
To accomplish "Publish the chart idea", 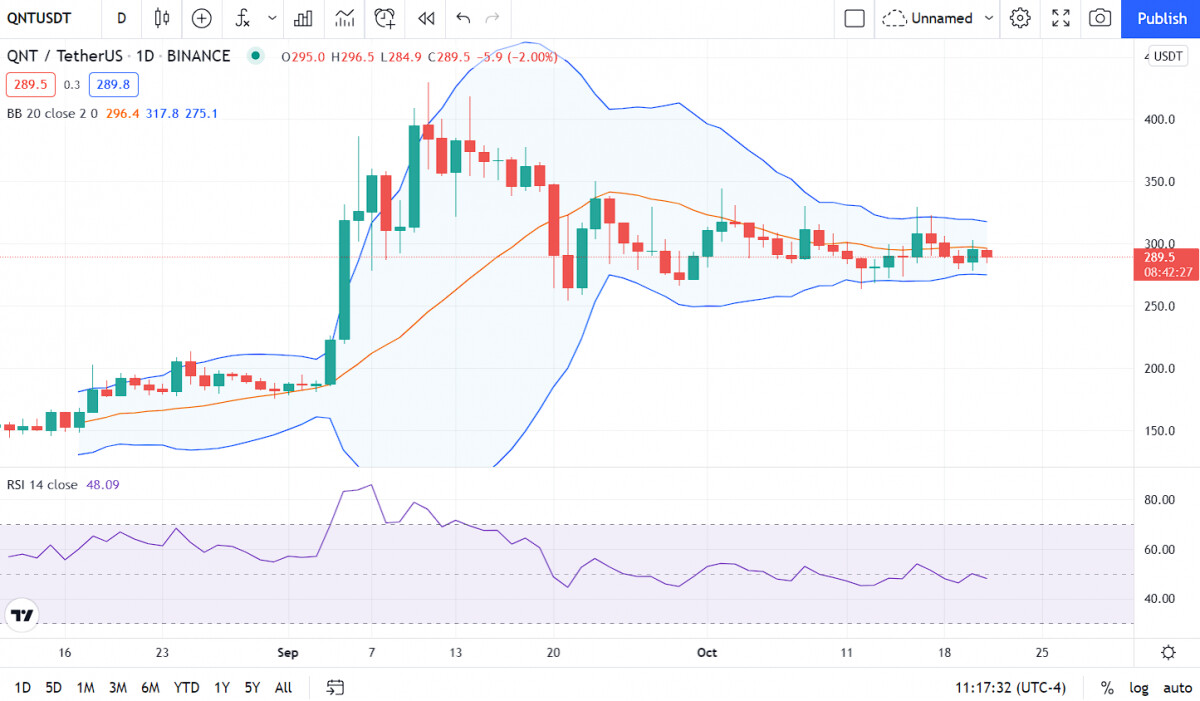I will [1161, 18].
